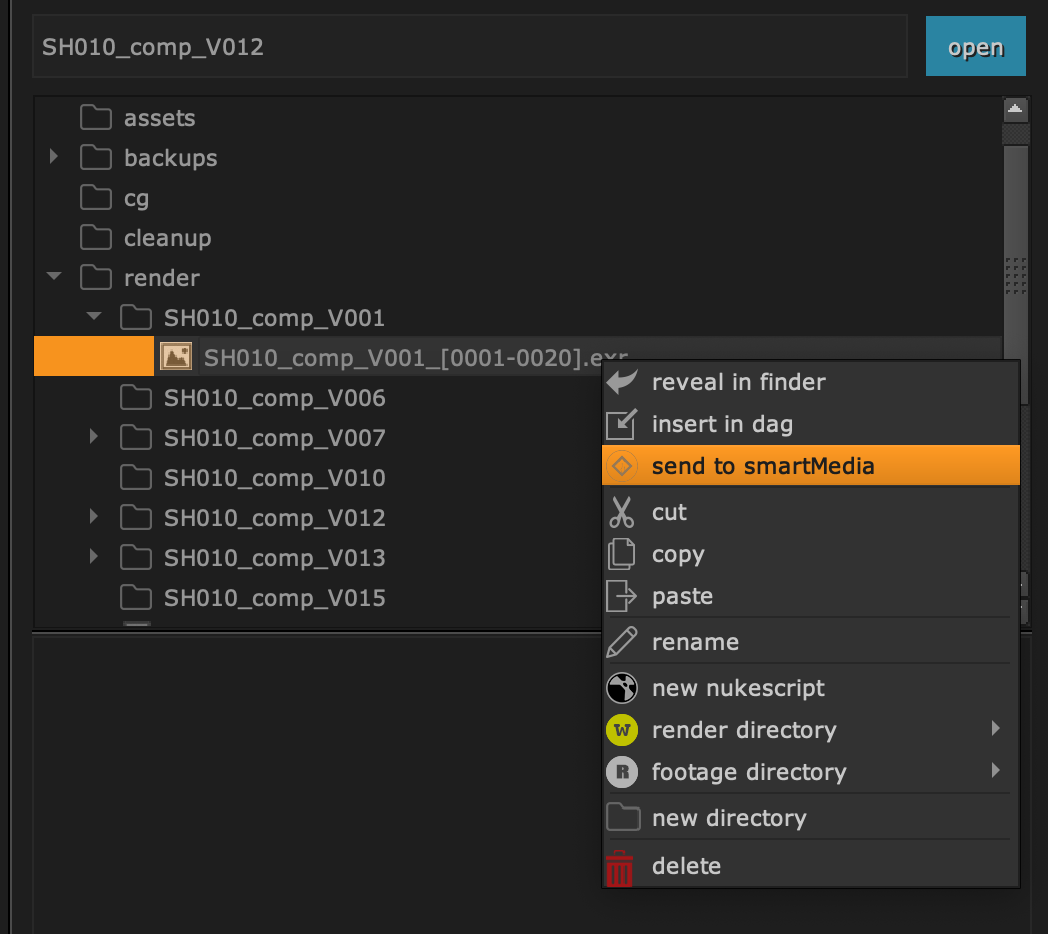Click the send to smartMedia diamond icon
This screenshot has width=1048, height=934.
click(x=622, y=466)
